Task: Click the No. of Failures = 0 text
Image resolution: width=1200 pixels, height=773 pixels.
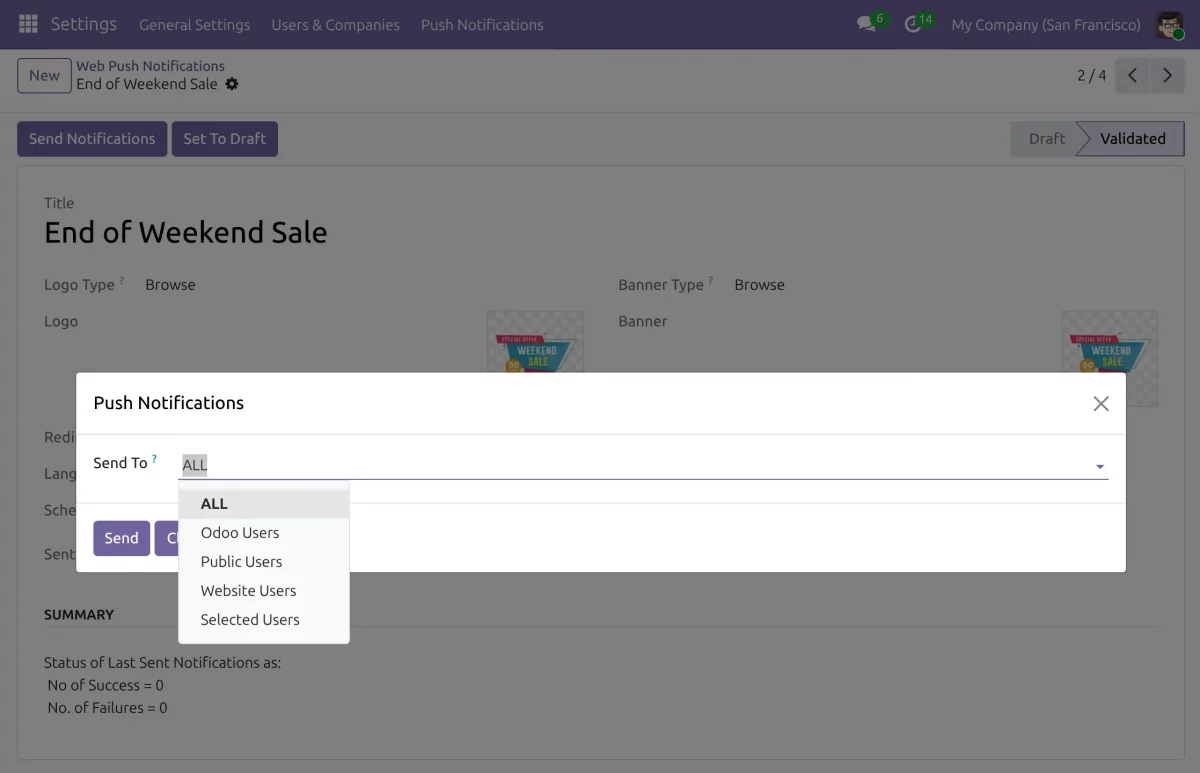Action: 107,707
